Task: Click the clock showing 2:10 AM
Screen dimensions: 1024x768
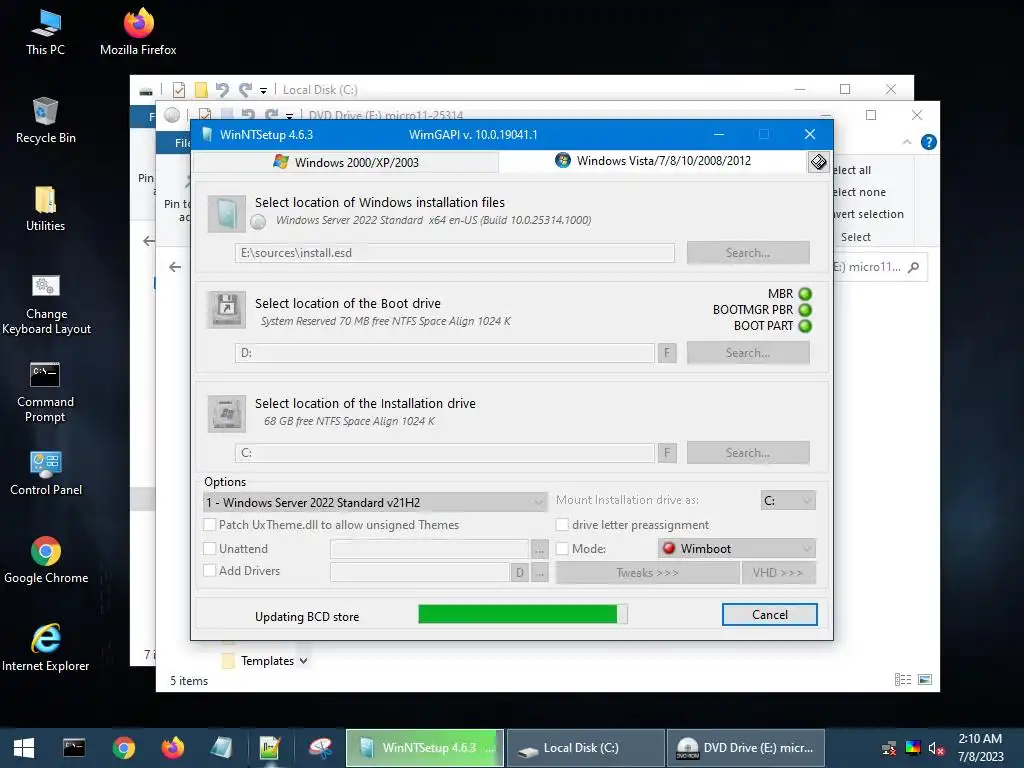Action: [x=980, y=739]
